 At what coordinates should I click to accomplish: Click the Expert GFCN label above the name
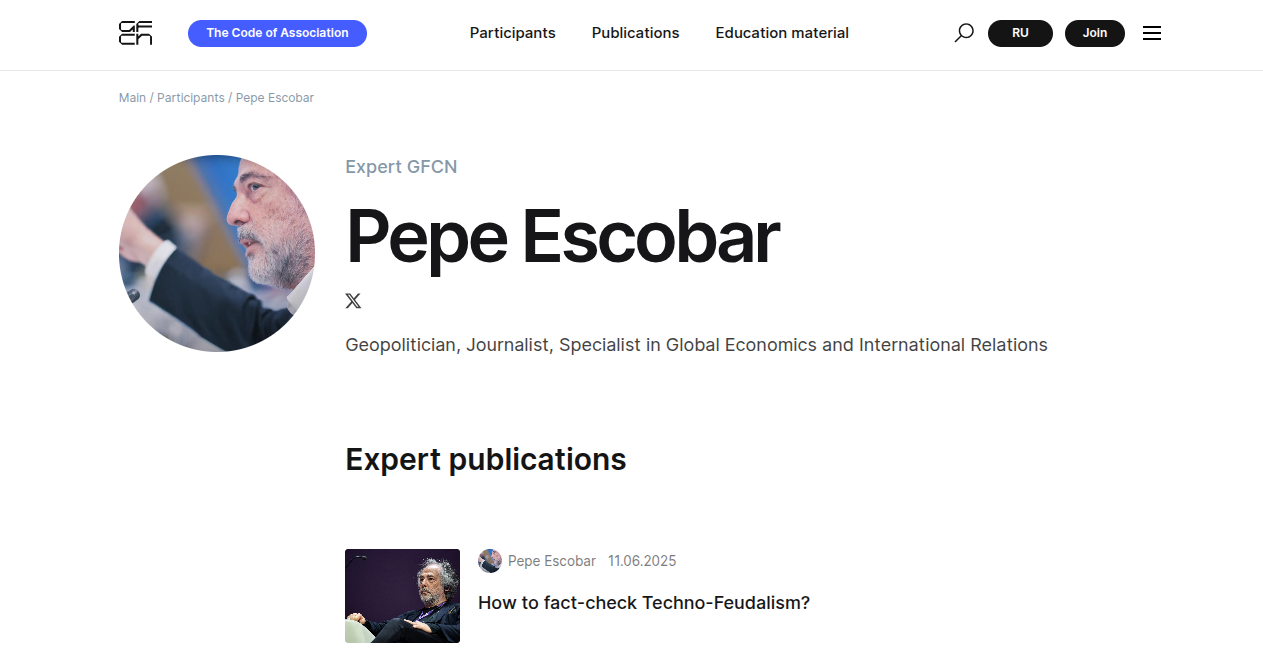[401, 167]
